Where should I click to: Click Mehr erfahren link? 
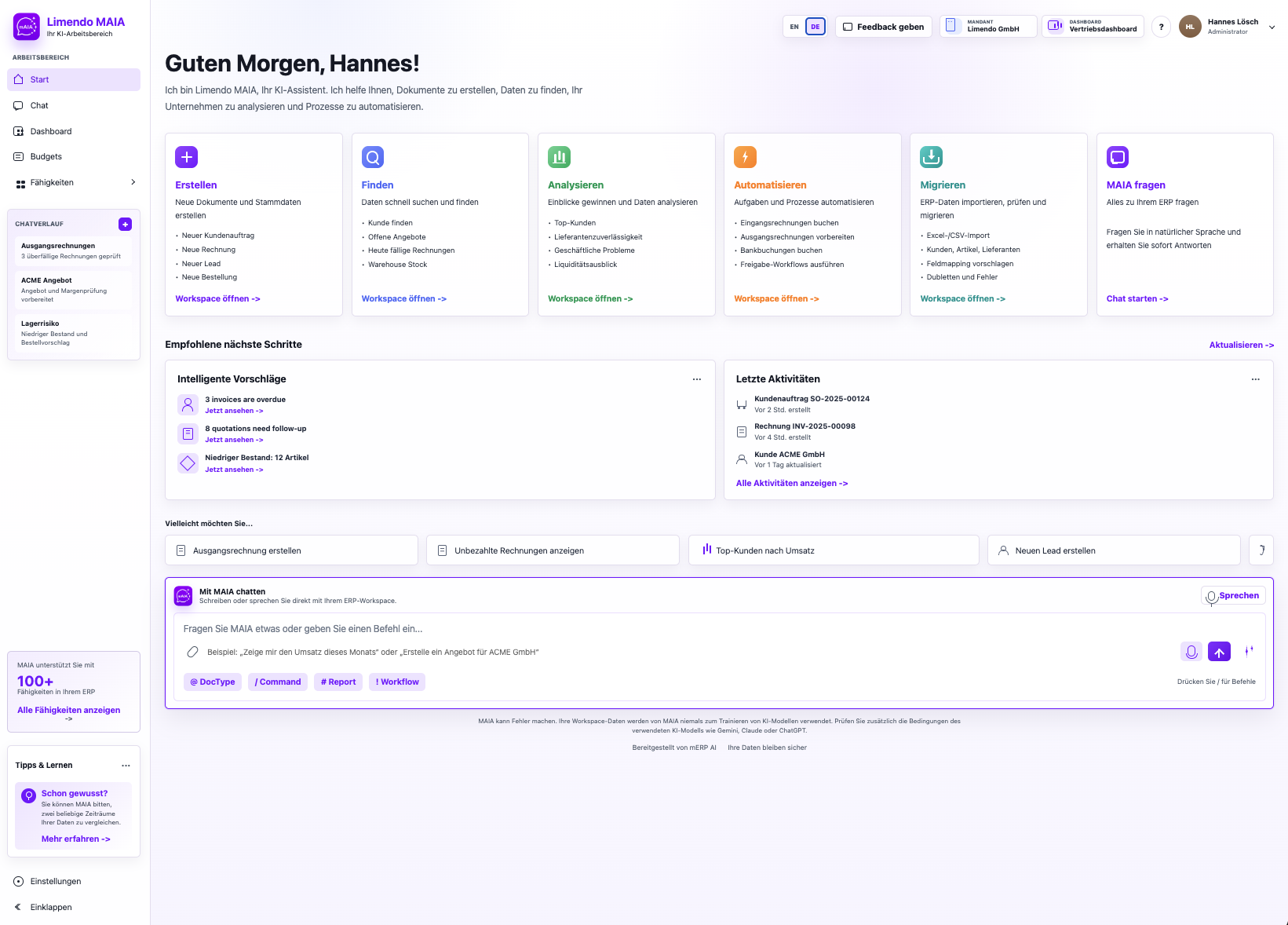76,839
